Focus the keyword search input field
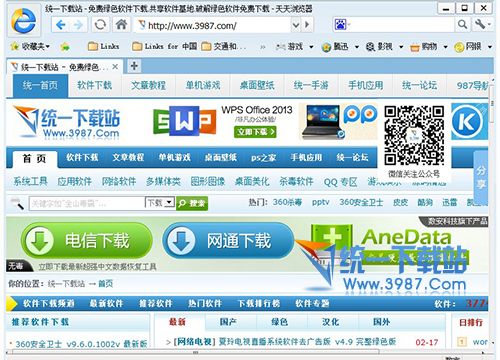Viewport: 500px width, 360px height. (87, 203)
